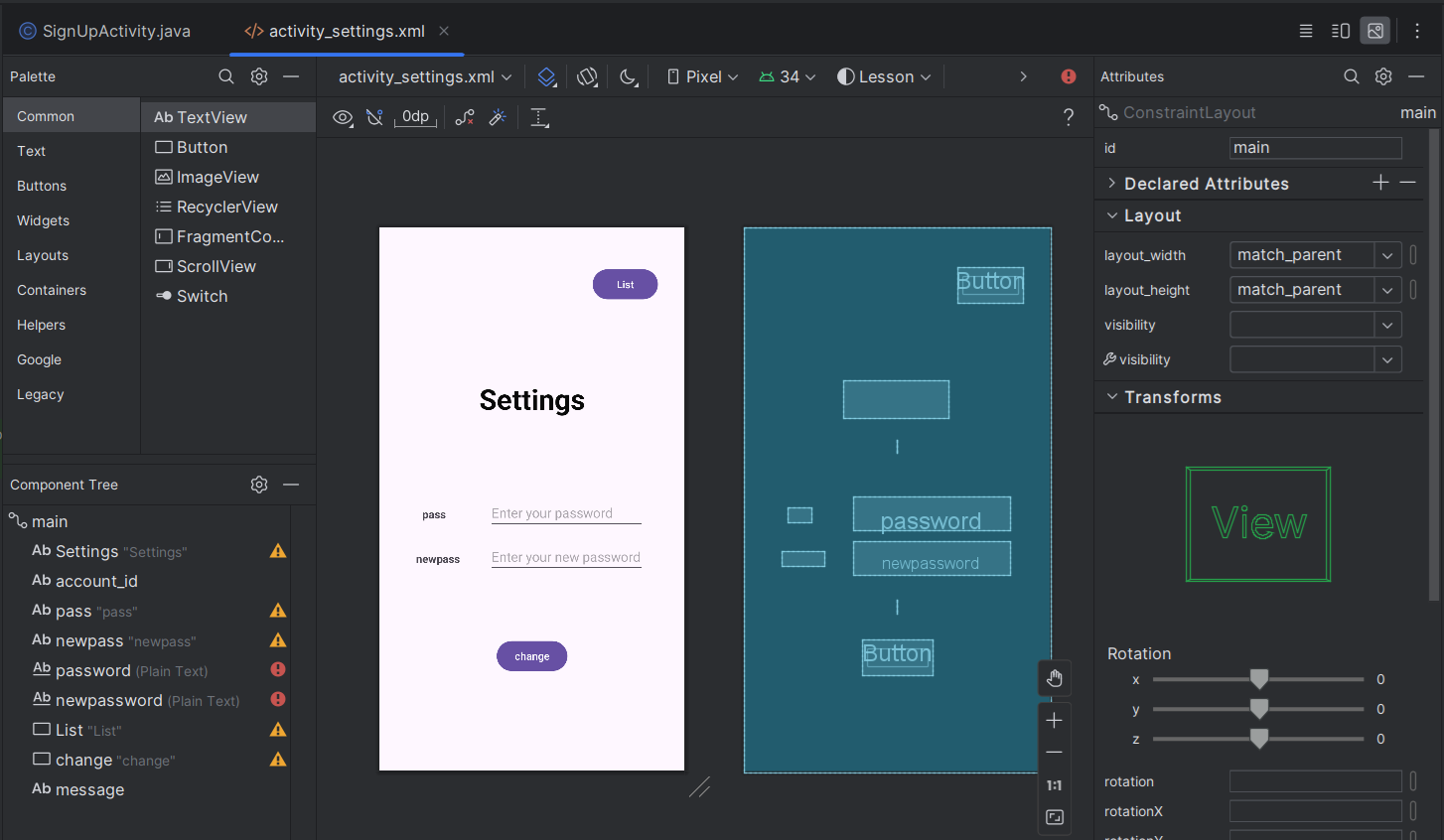Expand the Declared Attributes section
1444x840 pixels.
pyautogui.click(x=1112, y=184)
